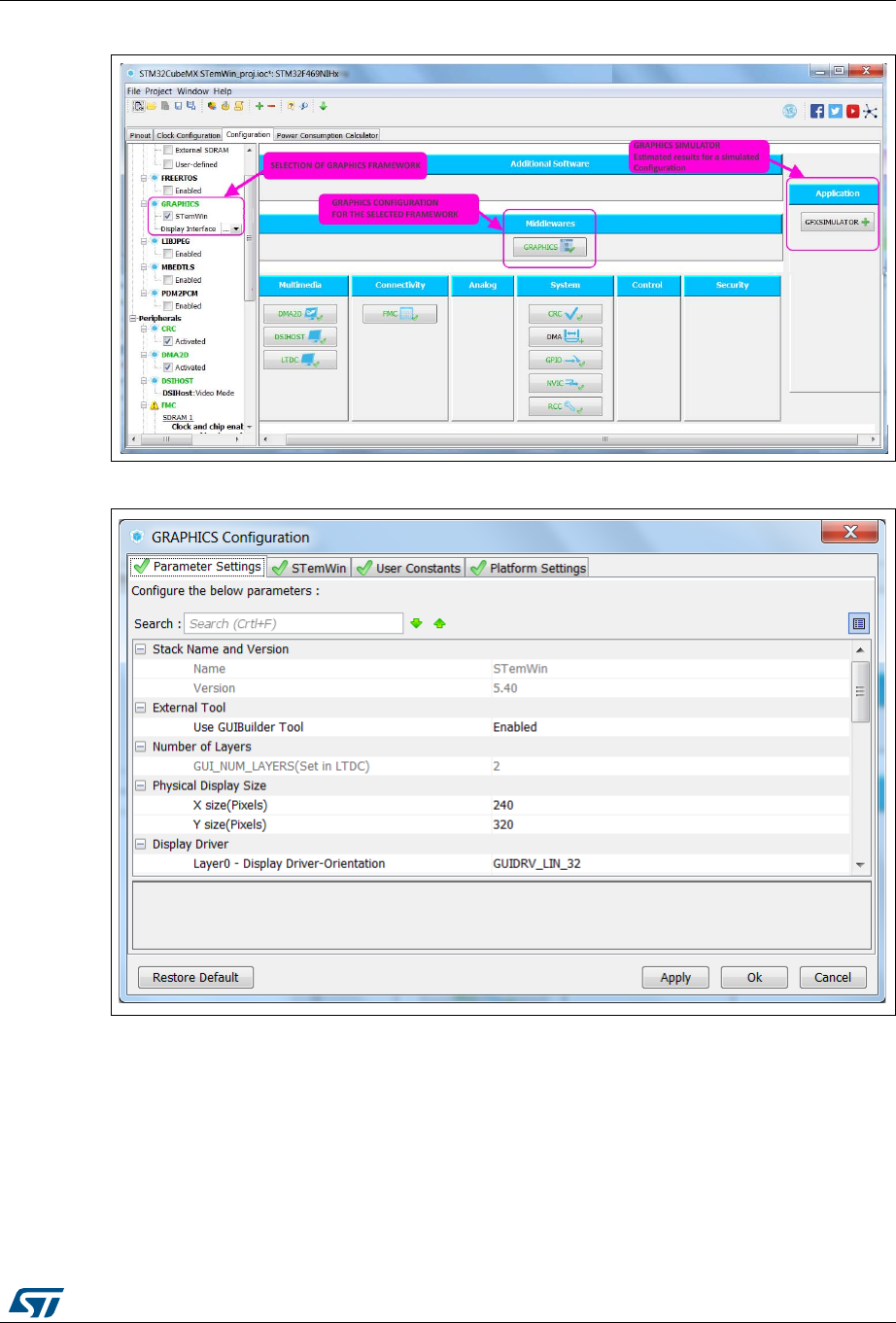This screenshot has height=1323, width=896.
Task: Toggle the External SDRAM checkbox
Action: tap(168, 150)
